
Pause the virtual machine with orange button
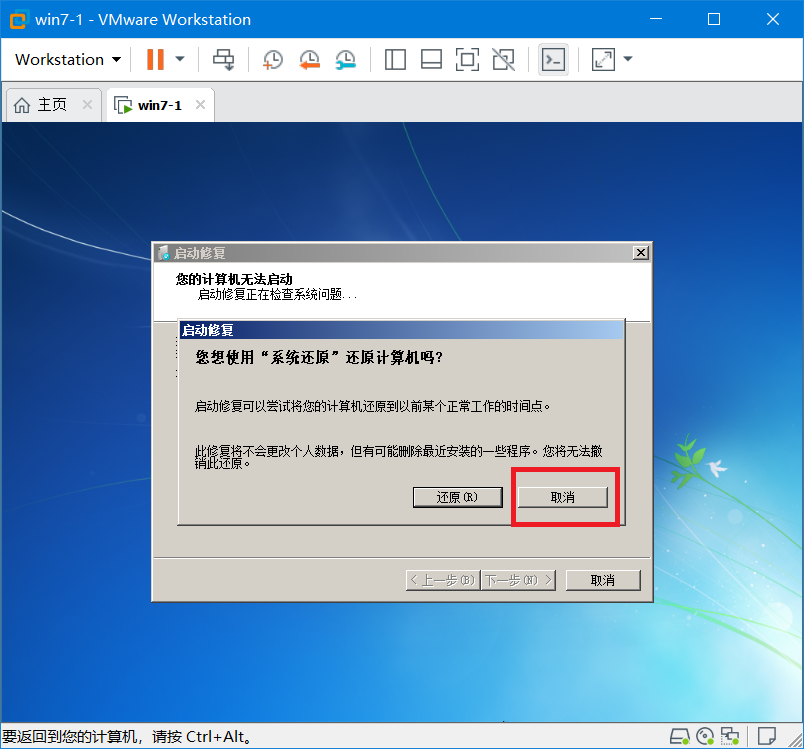(x=155, y=60)
